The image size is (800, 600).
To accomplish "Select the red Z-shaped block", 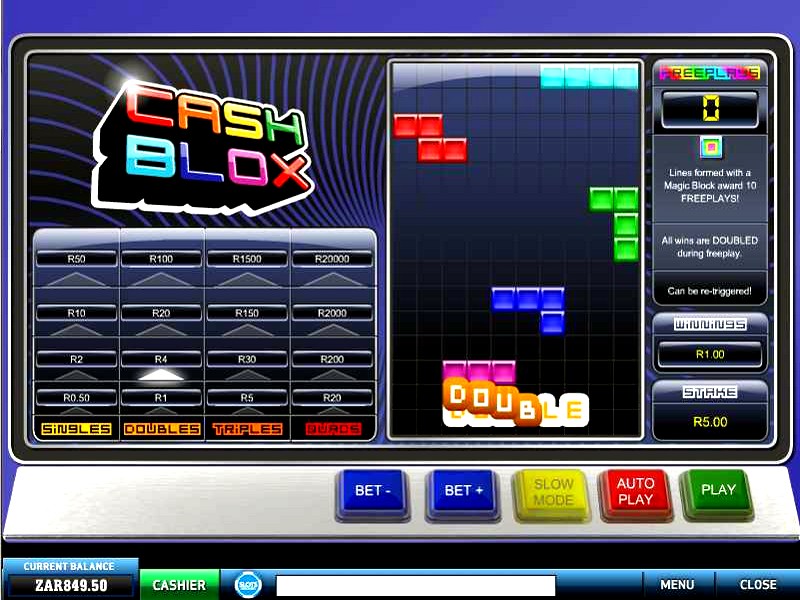I will click(430, 138).
